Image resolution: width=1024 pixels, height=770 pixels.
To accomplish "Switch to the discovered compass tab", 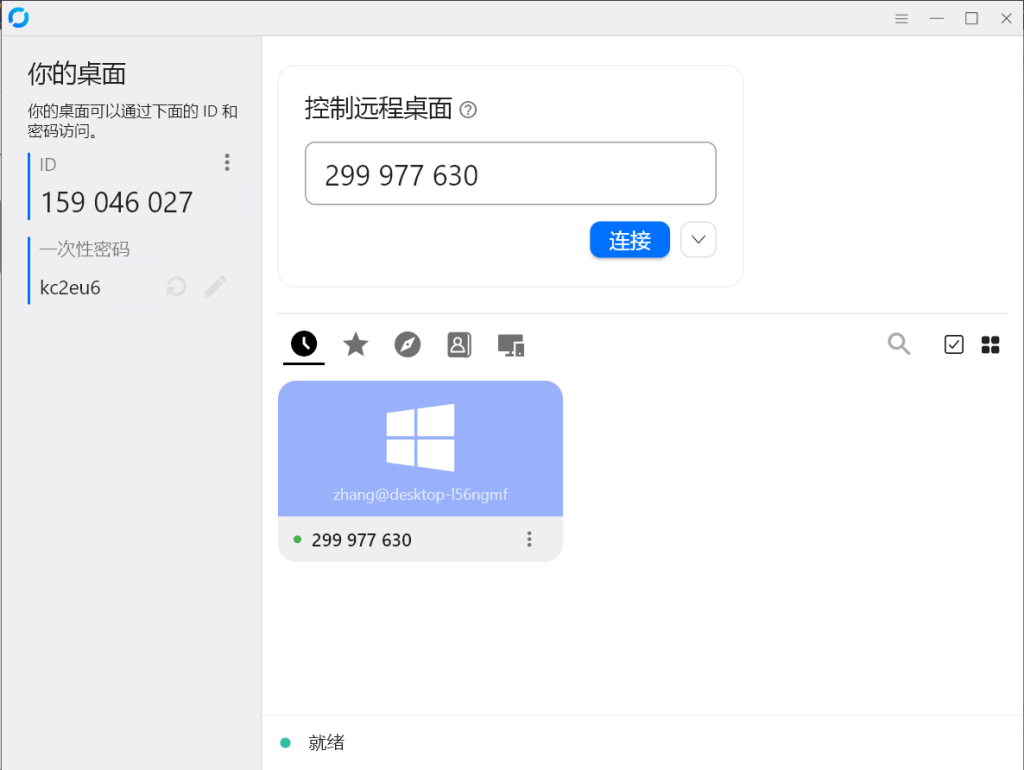I will pos(408,344).
